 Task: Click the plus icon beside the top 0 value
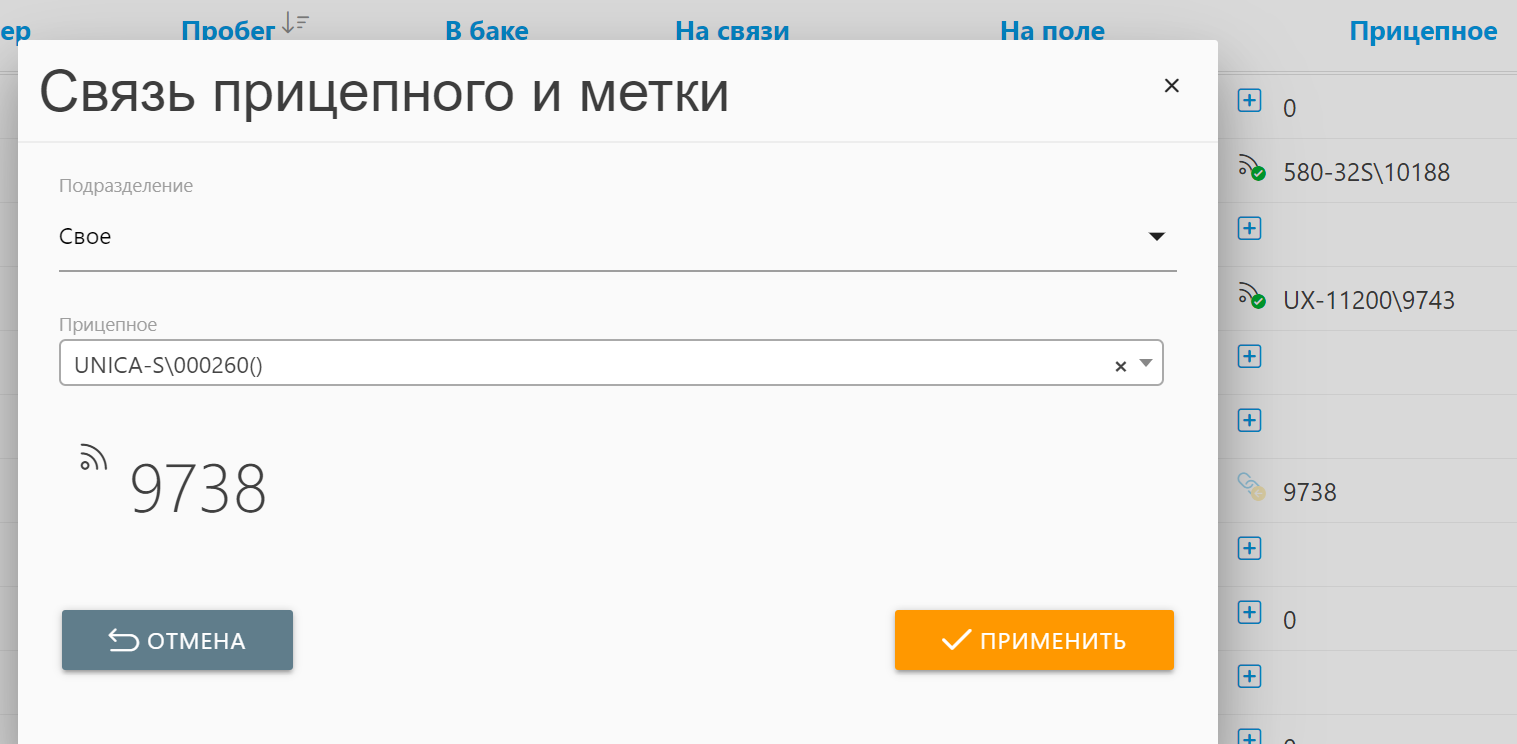point(1249,100)
